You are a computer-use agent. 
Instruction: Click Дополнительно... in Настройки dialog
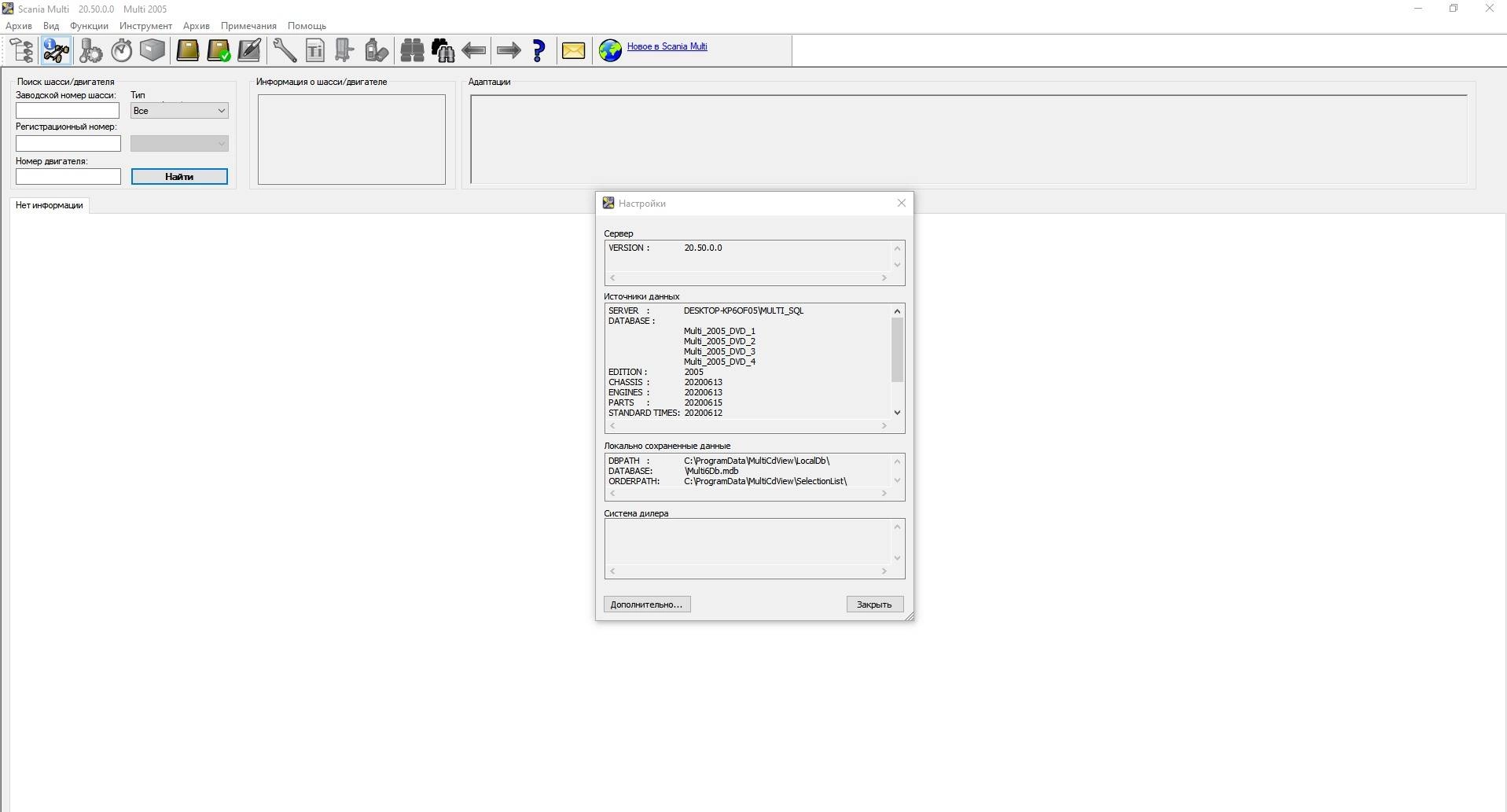(x=647, y=604)
